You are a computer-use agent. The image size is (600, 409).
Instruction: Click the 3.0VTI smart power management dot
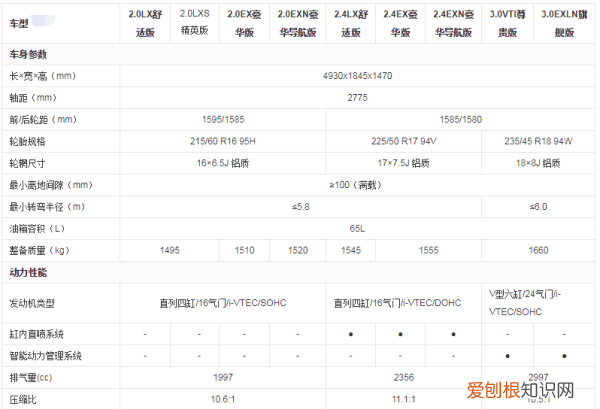click(x=508, y=356)
